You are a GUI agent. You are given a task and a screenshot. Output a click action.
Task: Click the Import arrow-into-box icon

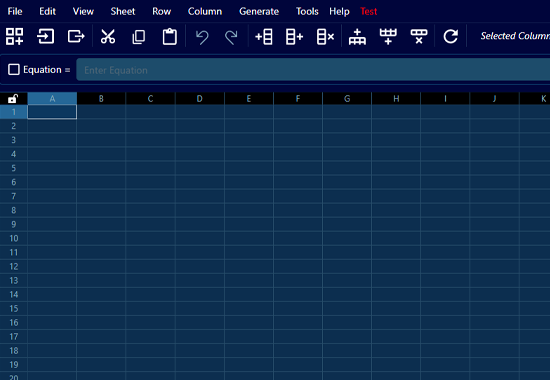[46, 36]
